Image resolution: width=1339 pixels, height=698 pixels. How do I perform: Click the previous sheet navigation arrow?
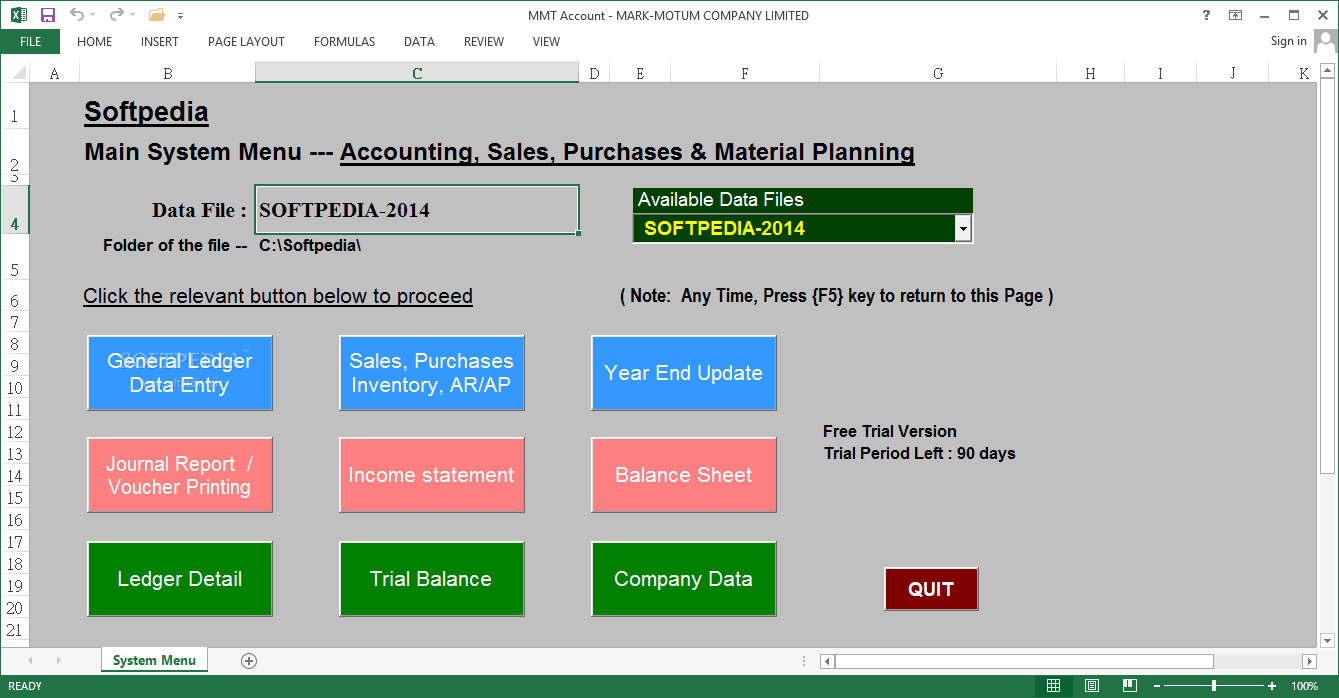(x=30, y=661)
